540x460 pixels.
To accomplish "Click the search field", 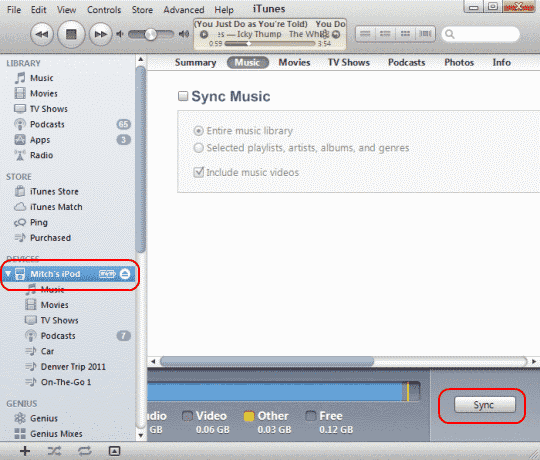I will click(x=480, y=34).
